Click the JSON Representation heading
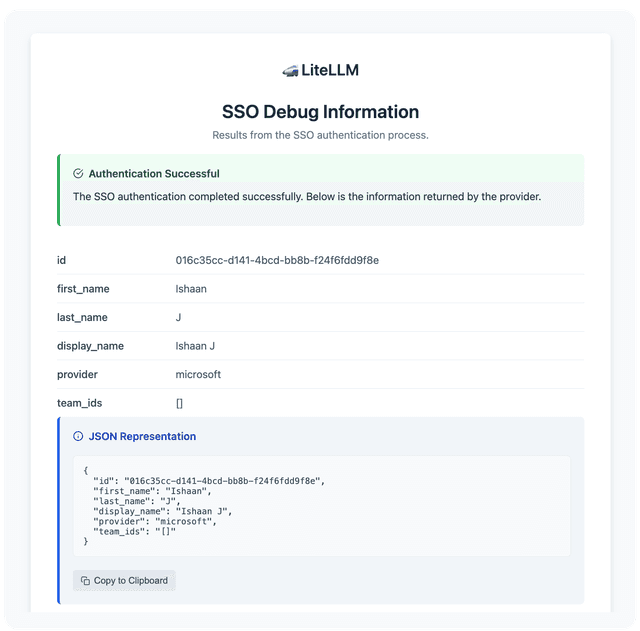The image size is (640, 631). pos(142,436)
